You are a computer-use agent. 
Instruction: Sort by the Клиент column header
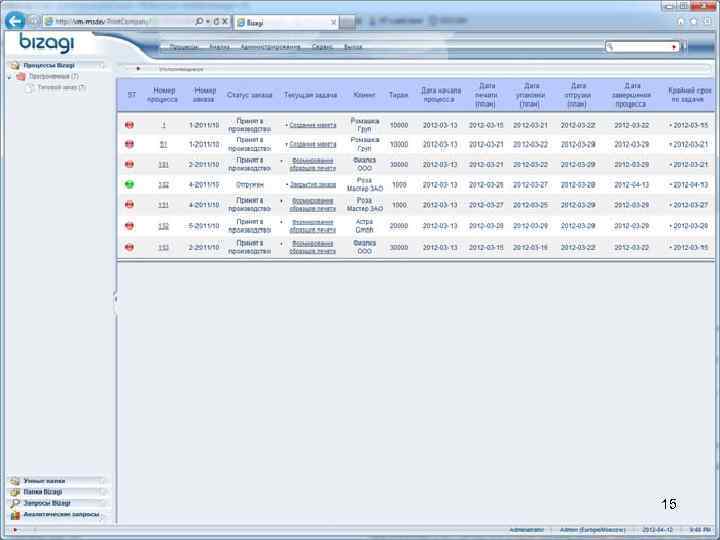(x=364, y=95)
